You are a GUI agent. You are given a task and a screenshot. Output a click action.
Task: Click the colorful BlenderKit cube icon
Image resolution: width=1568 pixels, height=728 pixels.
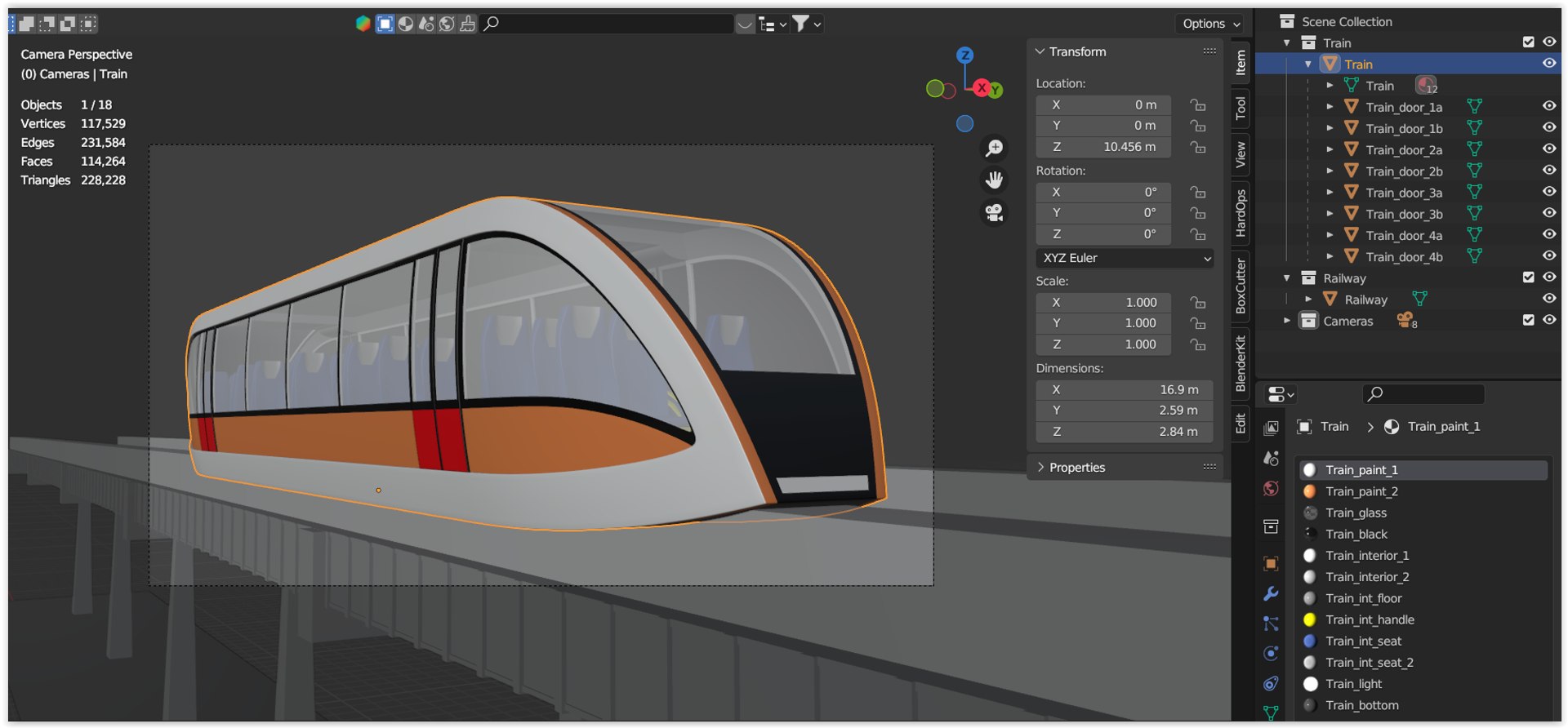click(x=363, y=24)
